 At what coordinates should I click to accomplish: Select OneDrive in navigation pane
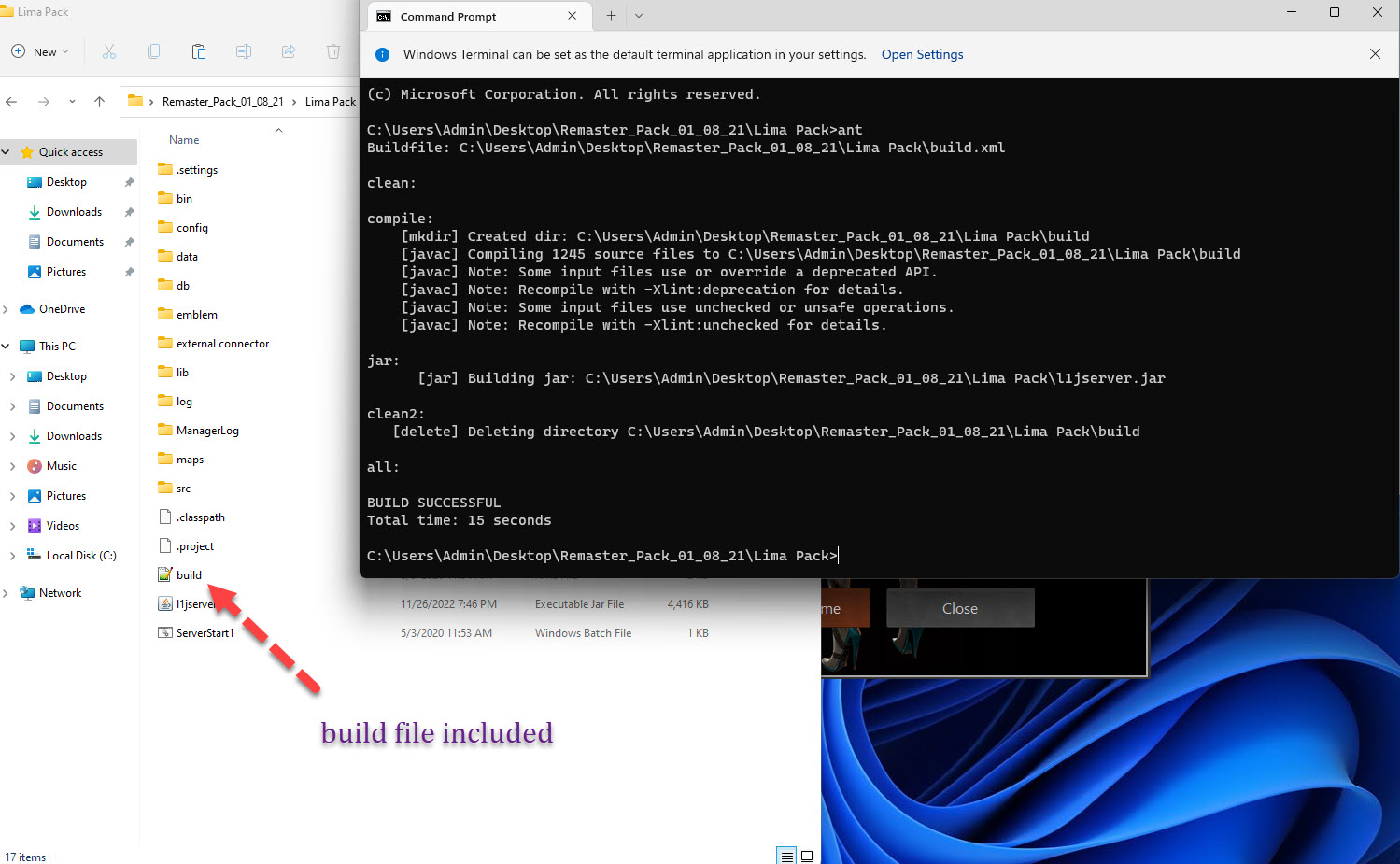coord(62,309)
